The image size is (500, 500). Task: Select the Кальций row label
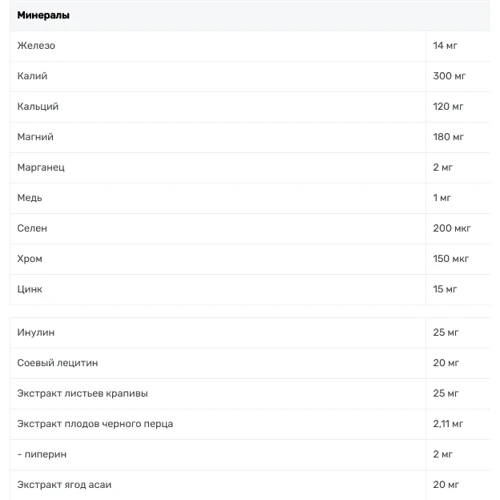click(38, 107)
